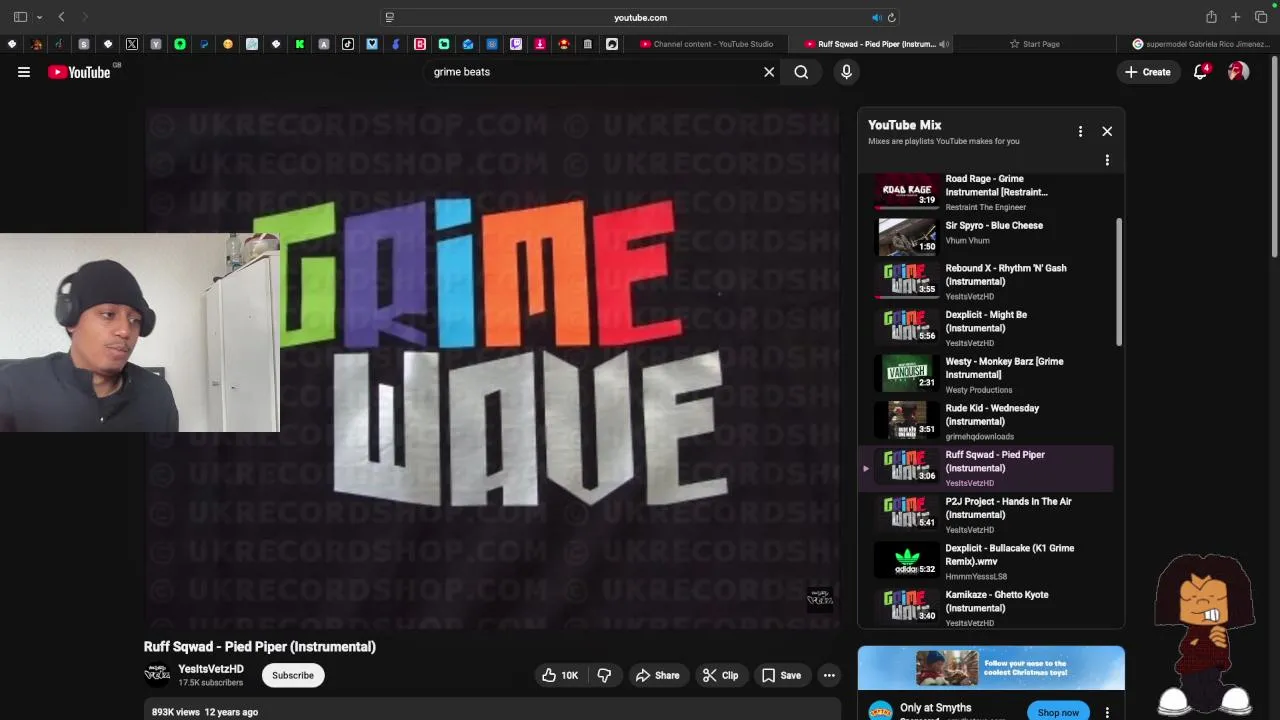This screenshot has height=720, width=1280.
Task: Open the YesItsVetzHD channel avatar
Action: 157,675
